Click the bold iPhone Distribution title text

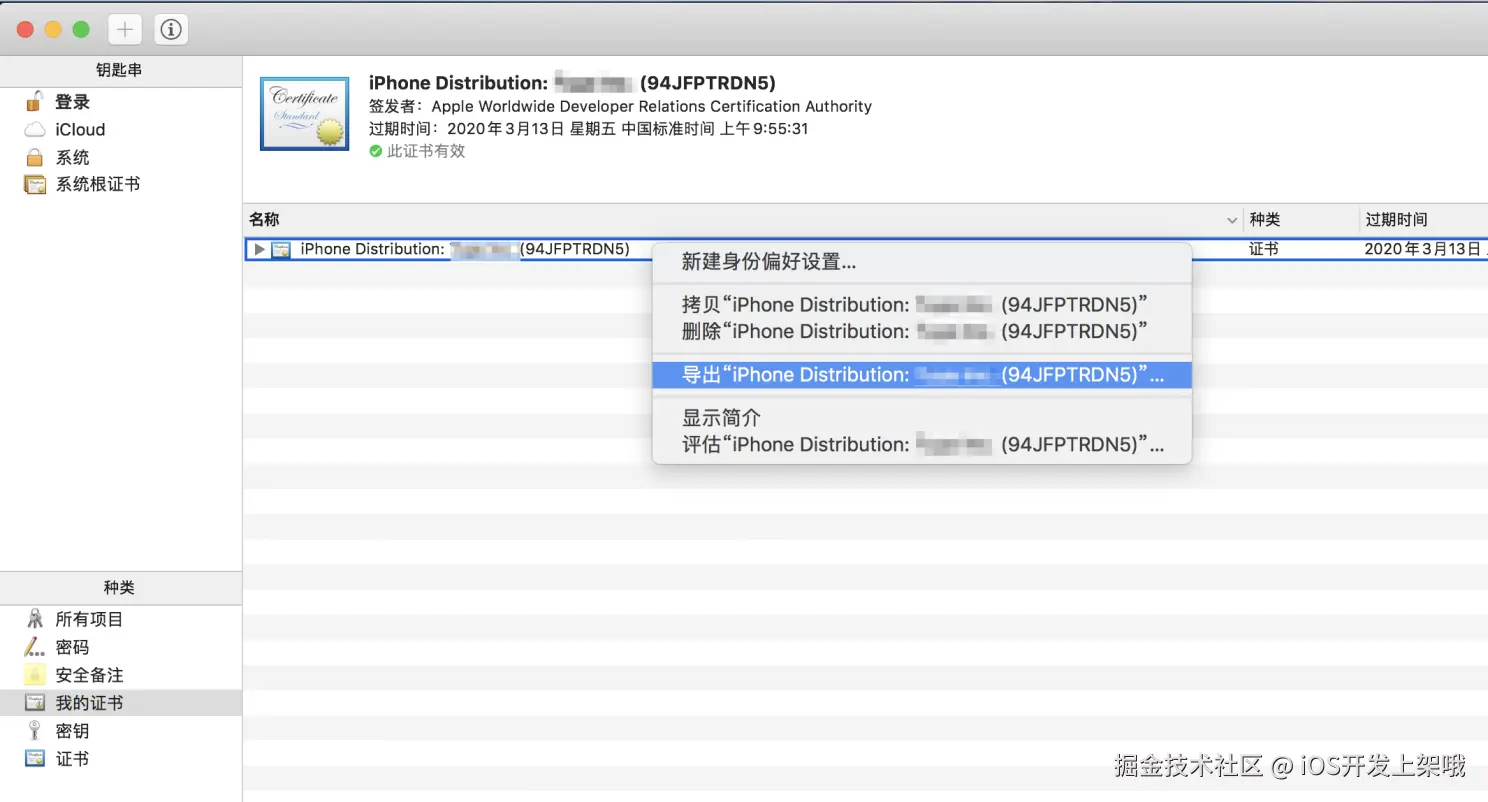point(572,83)
